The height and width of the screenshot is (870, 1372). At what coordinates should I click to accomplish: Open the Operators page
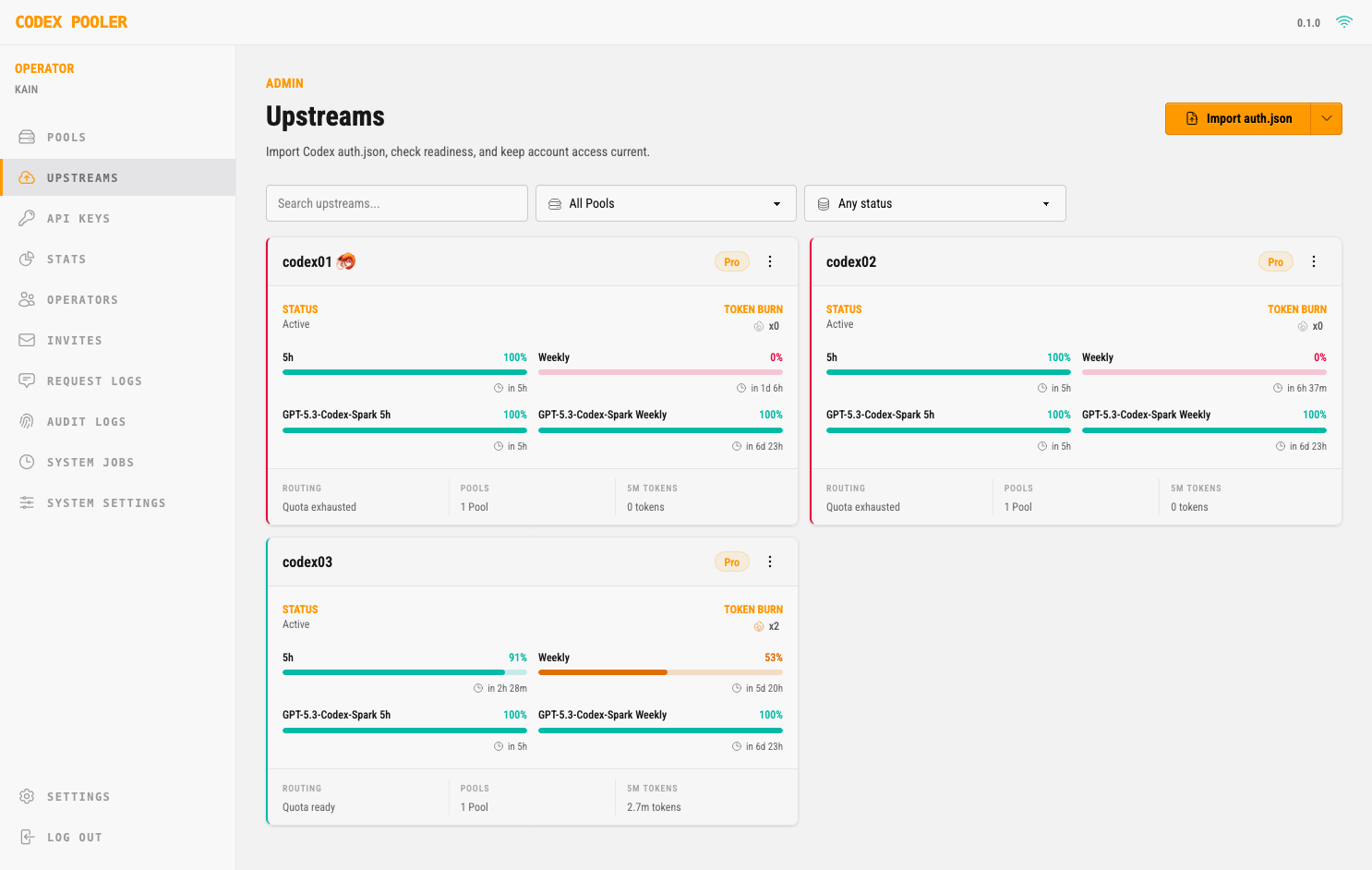point(118,299)
